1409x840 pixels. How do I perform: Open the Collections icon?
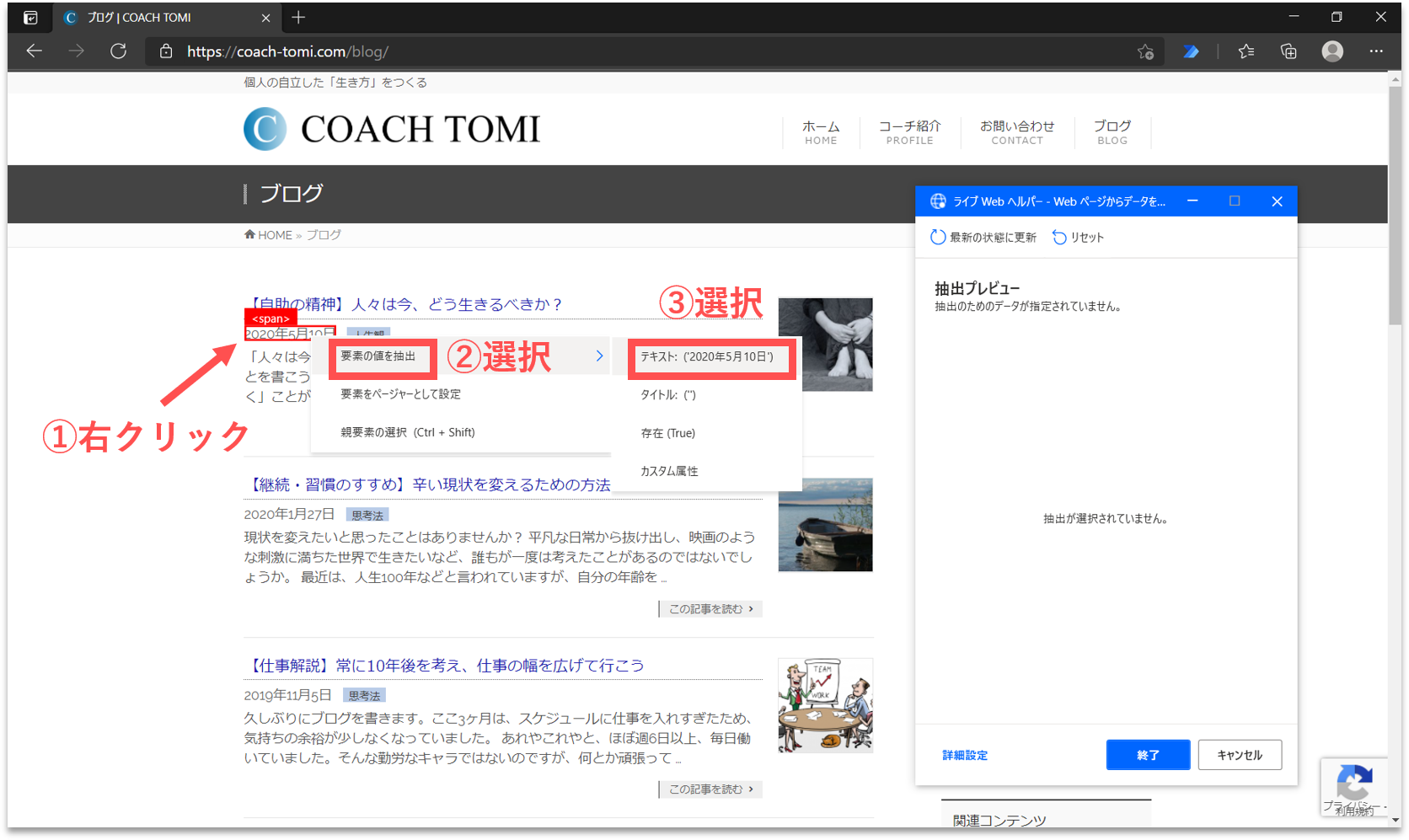click(1288, 51)
